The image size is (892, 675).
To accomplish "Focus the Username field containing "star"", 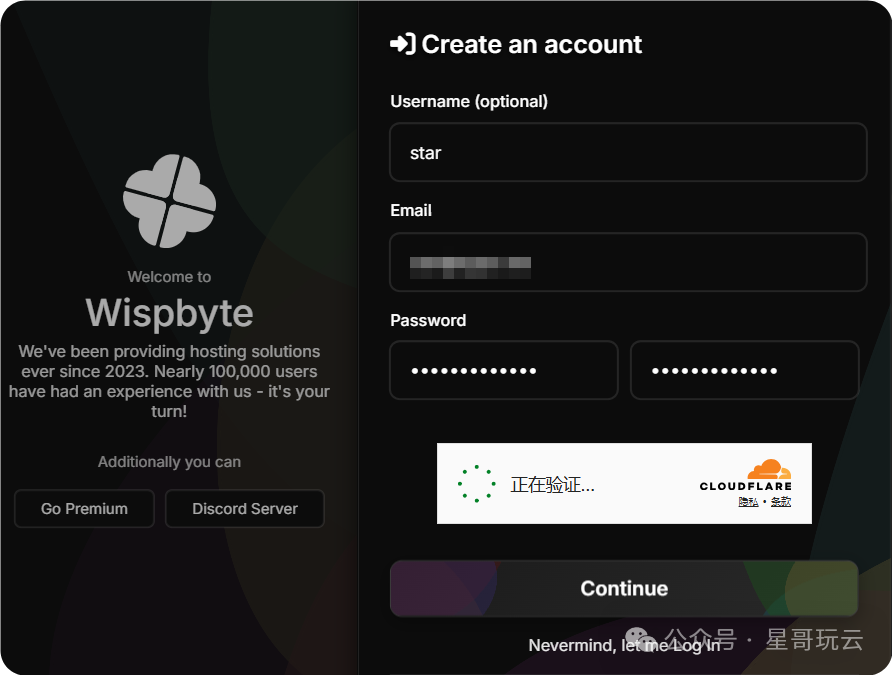I will 627,153.
